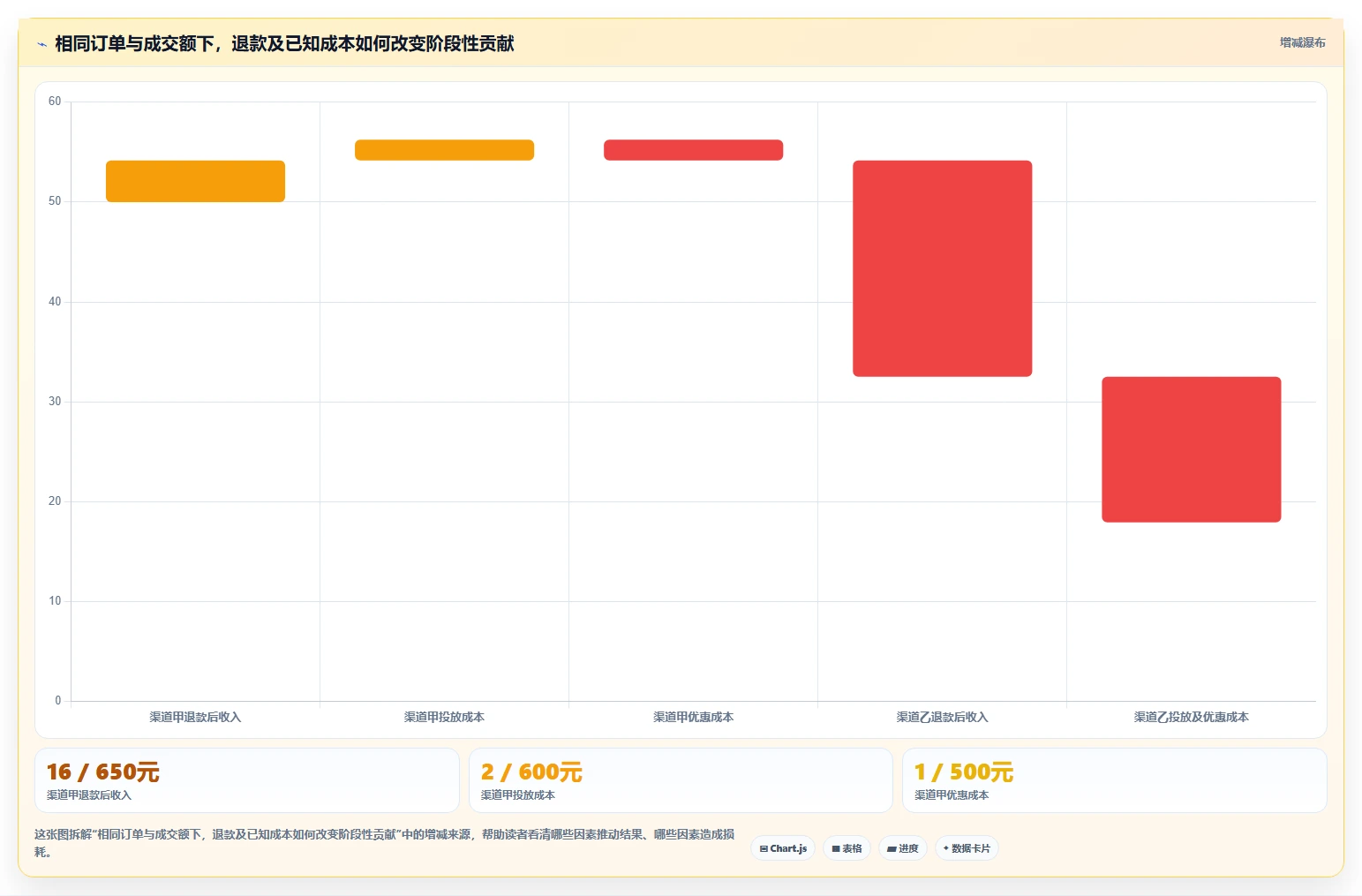
Task: Click the x-axis label 渠道甲投放成本
Action: click(x=444, y=717)
